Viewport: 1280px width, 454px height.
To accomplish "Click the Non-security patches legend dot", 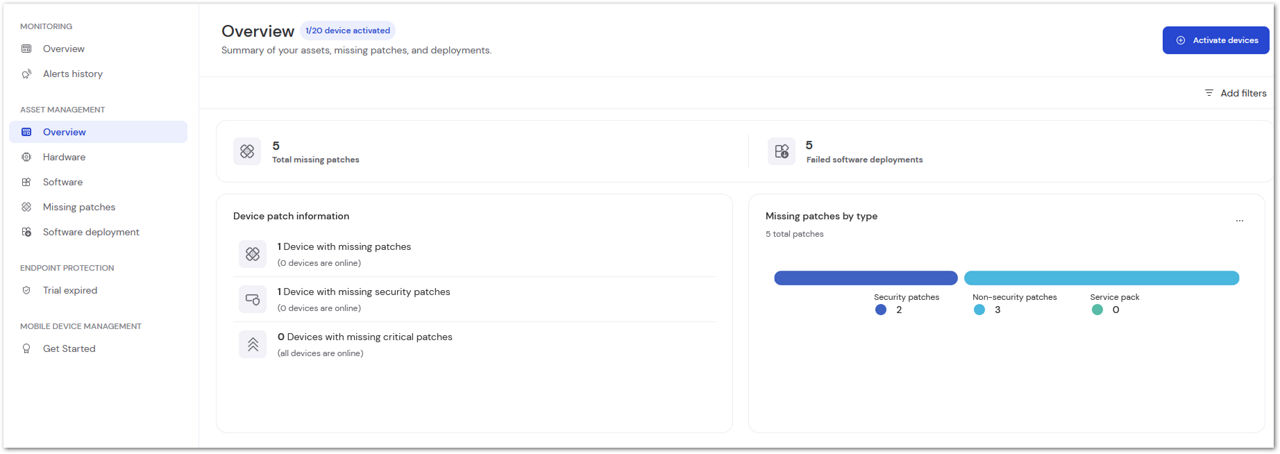I will (x=979, y=310).
